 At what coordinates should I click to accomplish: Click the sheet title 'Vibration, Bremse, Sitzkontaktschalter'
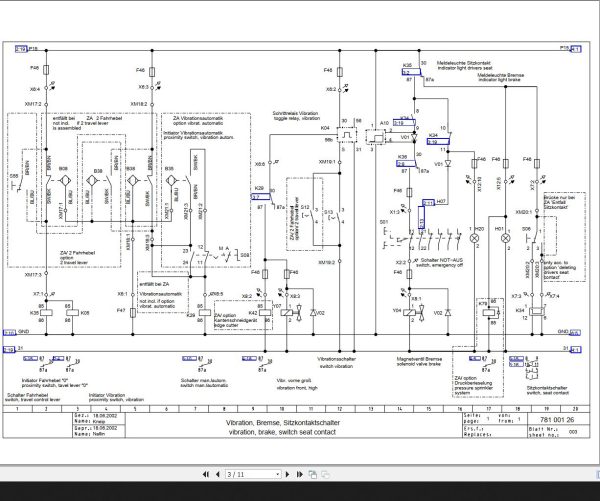pos(283,423)
